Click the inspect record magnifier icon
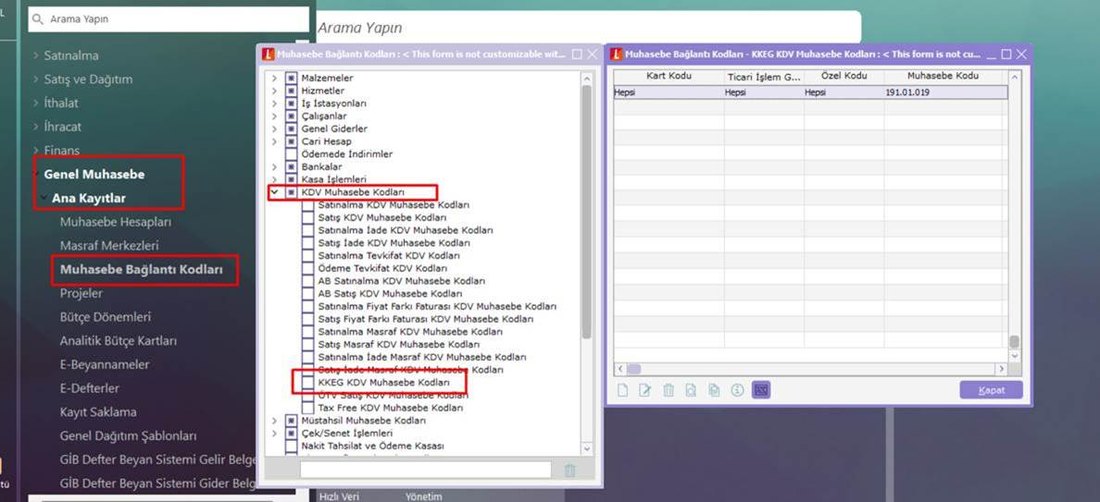1100x502 pixels. tap(691, 391)
